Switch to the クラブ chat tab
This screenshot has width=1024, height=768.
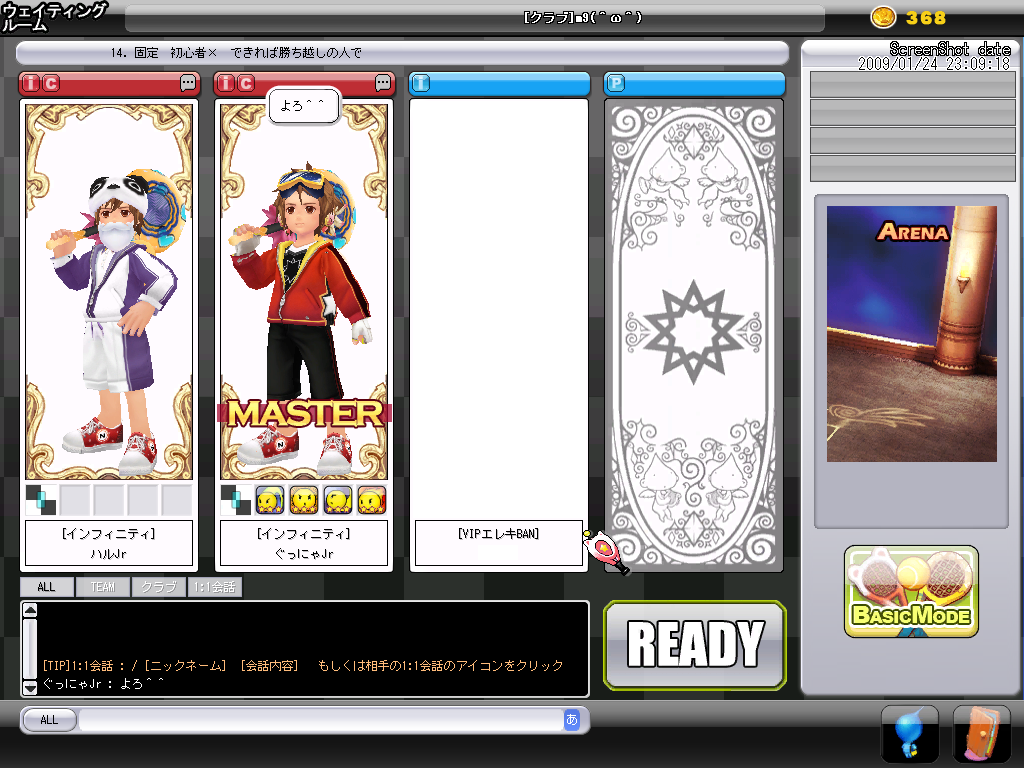click(158, 587)
